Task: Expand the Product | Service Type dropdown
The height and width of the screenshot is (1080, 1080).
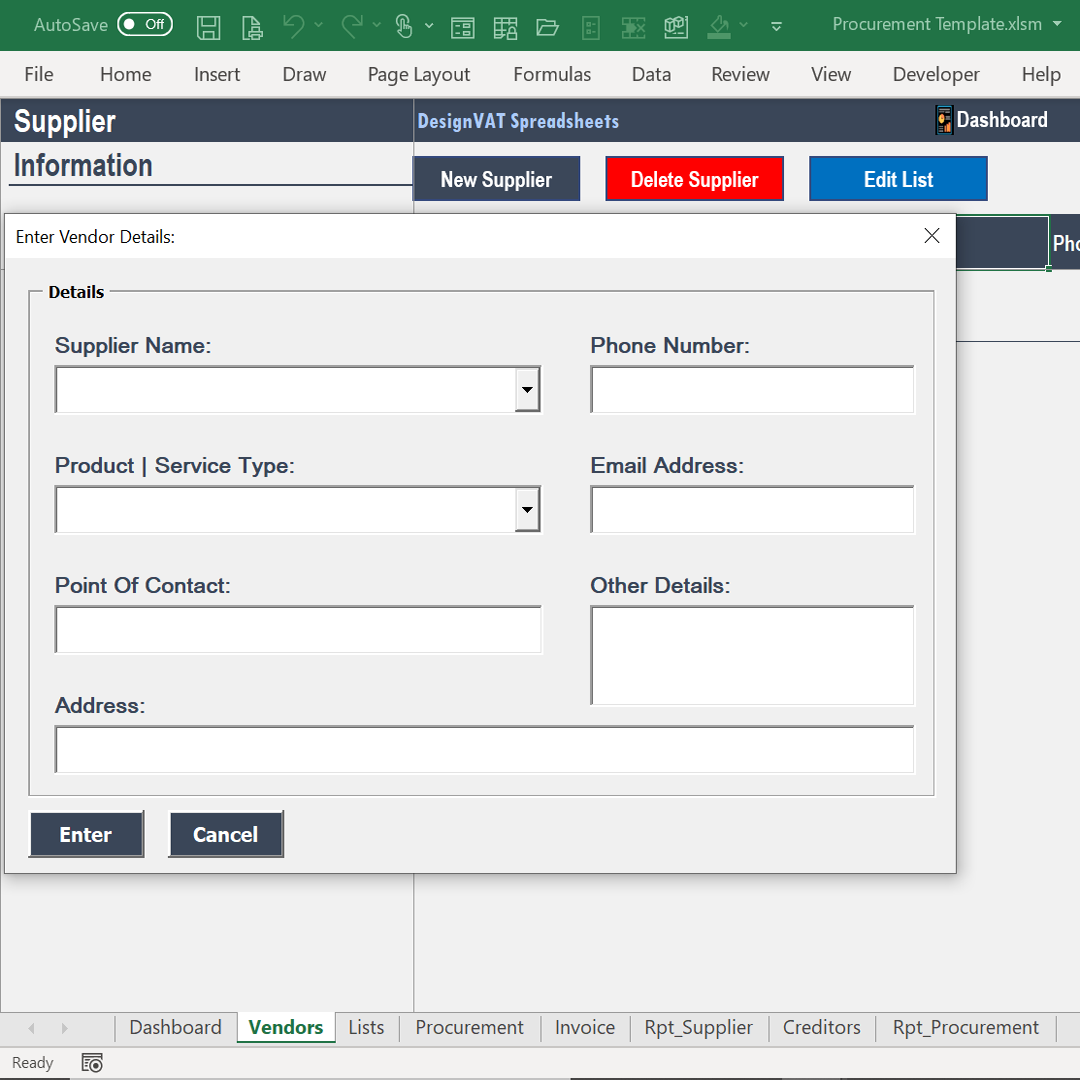Action: click(x=527, y=509)
